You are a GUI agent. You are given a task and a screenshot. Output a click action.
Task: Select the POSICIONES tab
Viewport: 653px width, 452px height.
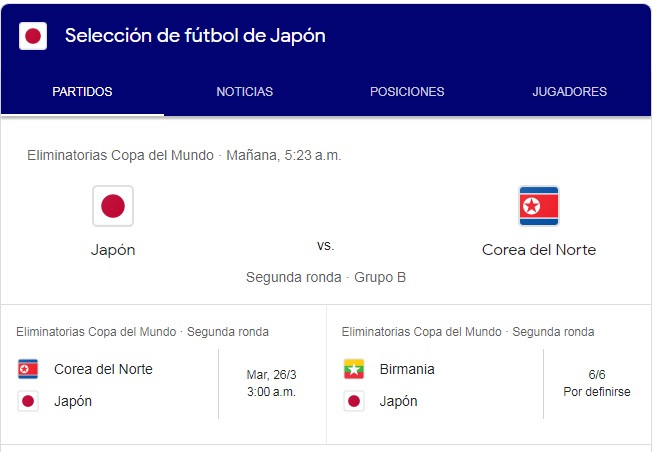(x=407, y=92)
